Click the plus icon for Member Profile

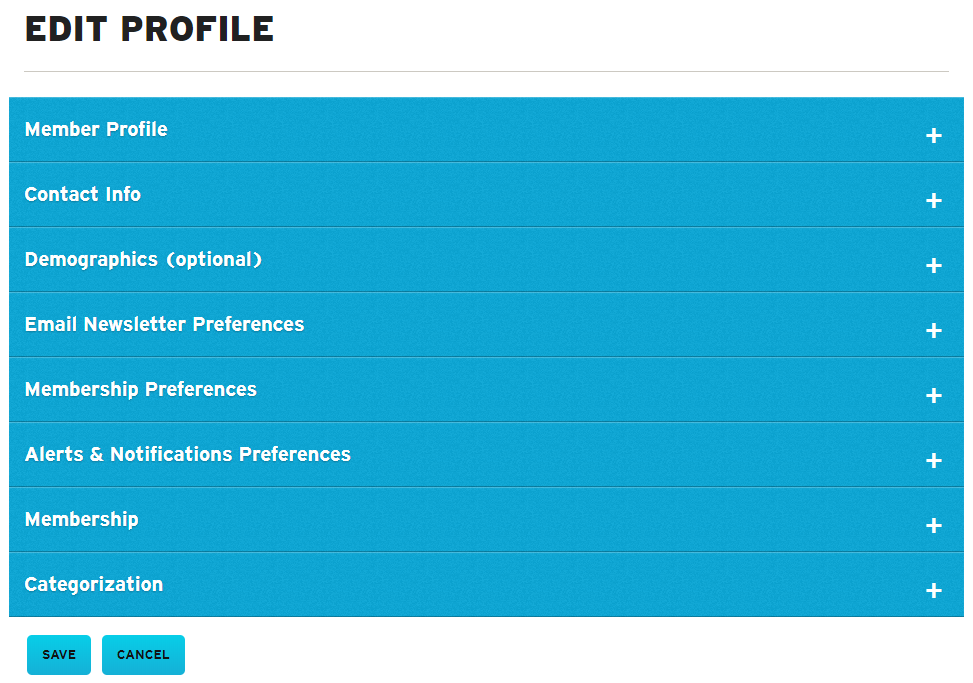coord(933,136)
